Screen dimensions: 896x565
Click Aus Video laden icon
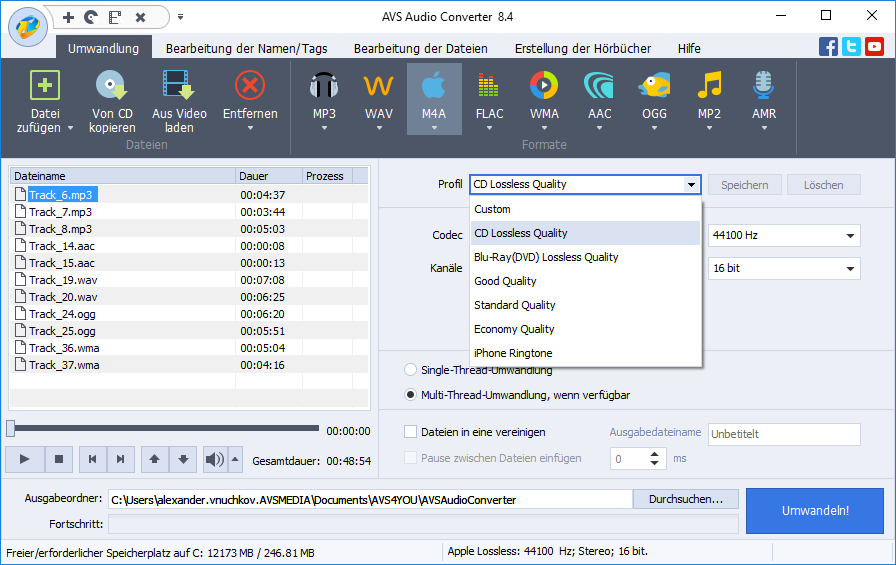click(x=179, y=87)
